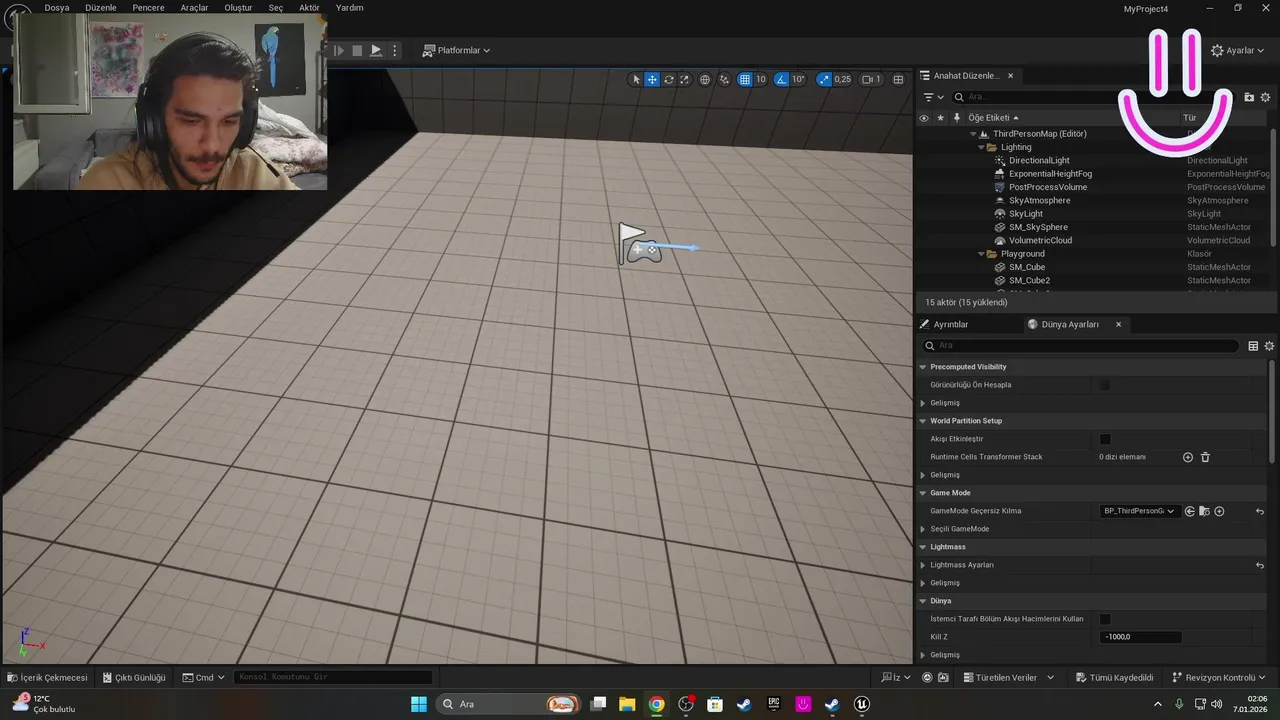Select SkyAtmosphere actor
The image size is (1280, 720).
(1042, 200)
